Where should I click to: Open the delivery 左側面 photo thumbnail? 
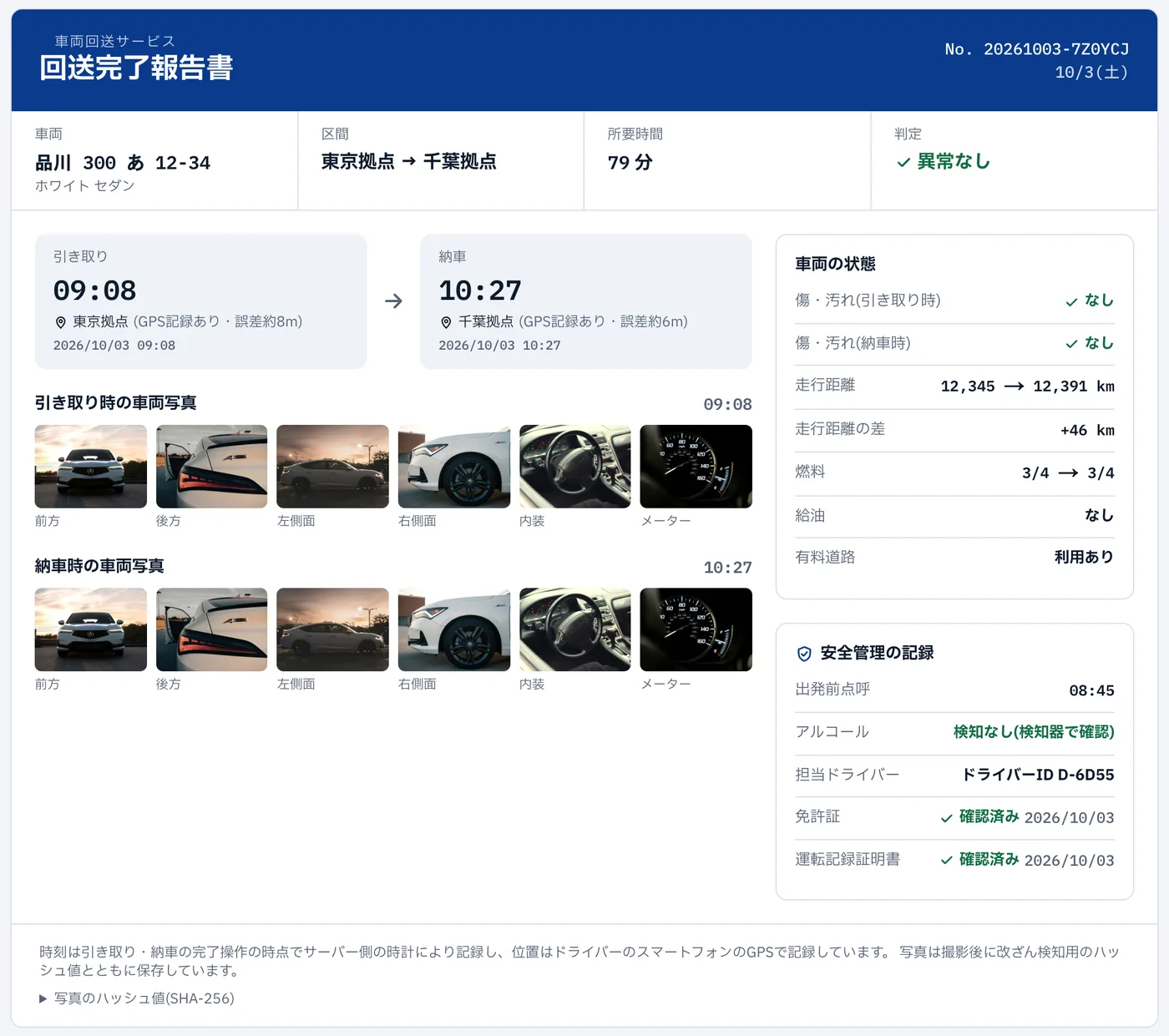pos(332,629)
